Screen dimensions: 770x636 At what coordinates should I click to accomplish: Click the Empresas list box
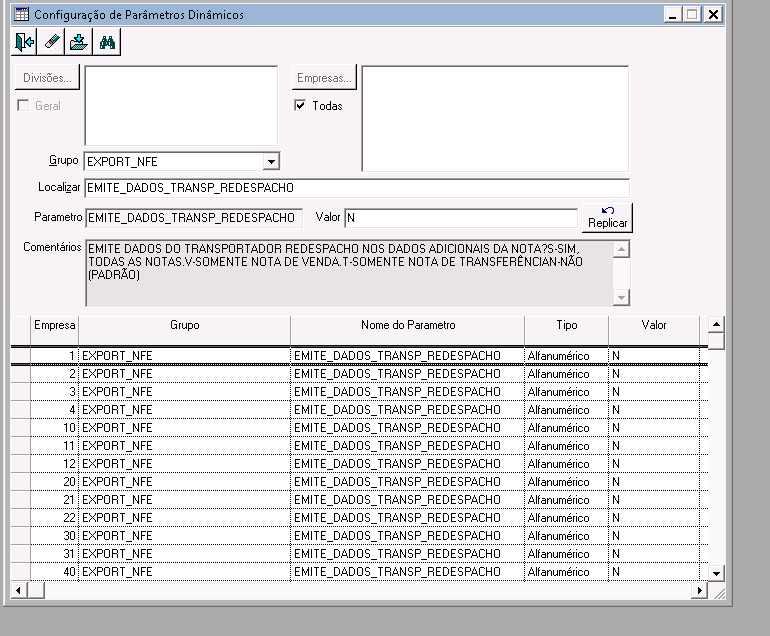coord(495,118)
